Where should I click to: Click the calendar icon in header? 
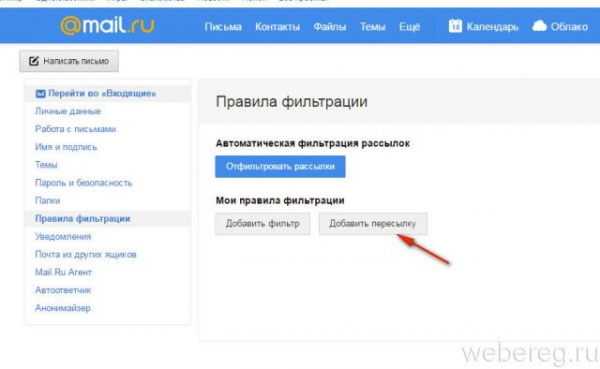click(x=455, y=26)
